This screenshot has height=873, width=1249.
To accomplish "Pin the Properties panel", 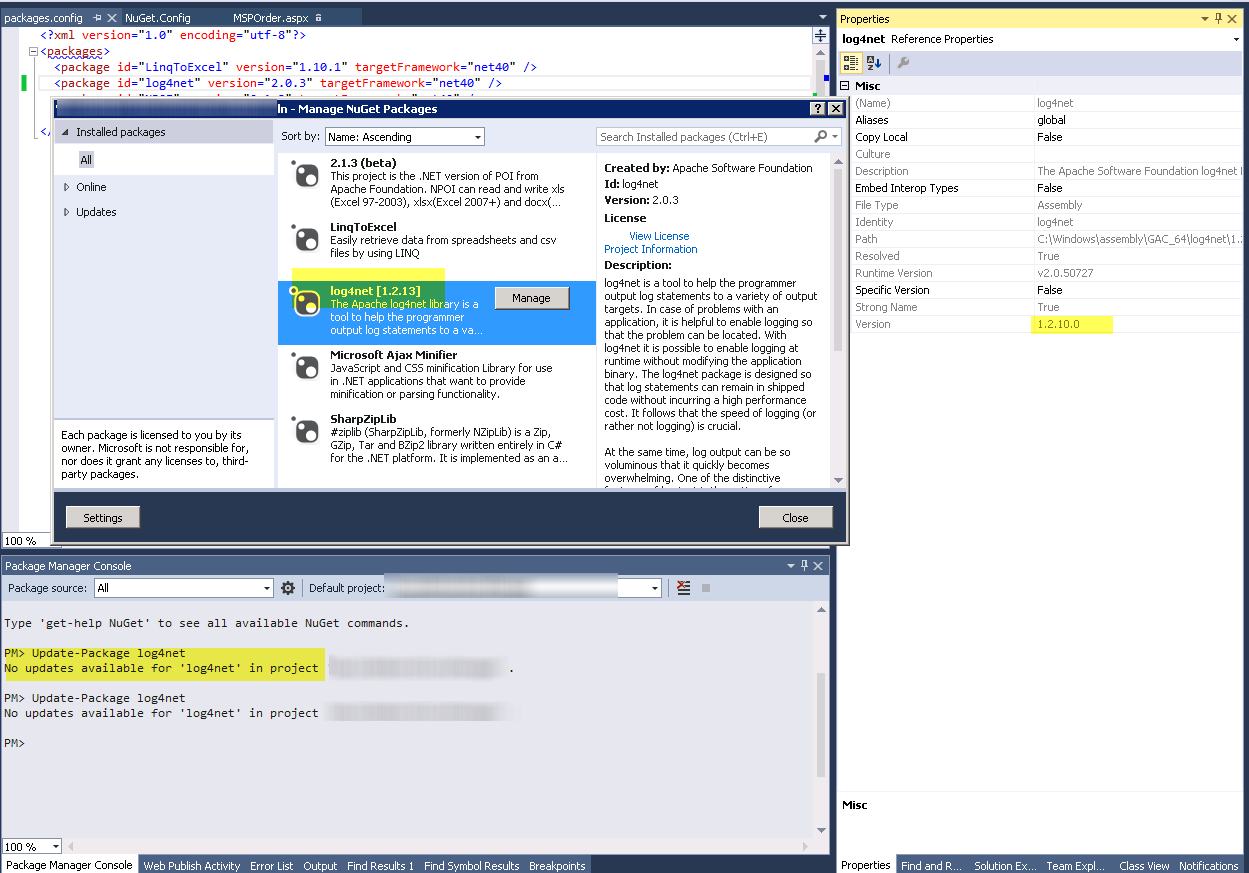I will coord(1218,19).
